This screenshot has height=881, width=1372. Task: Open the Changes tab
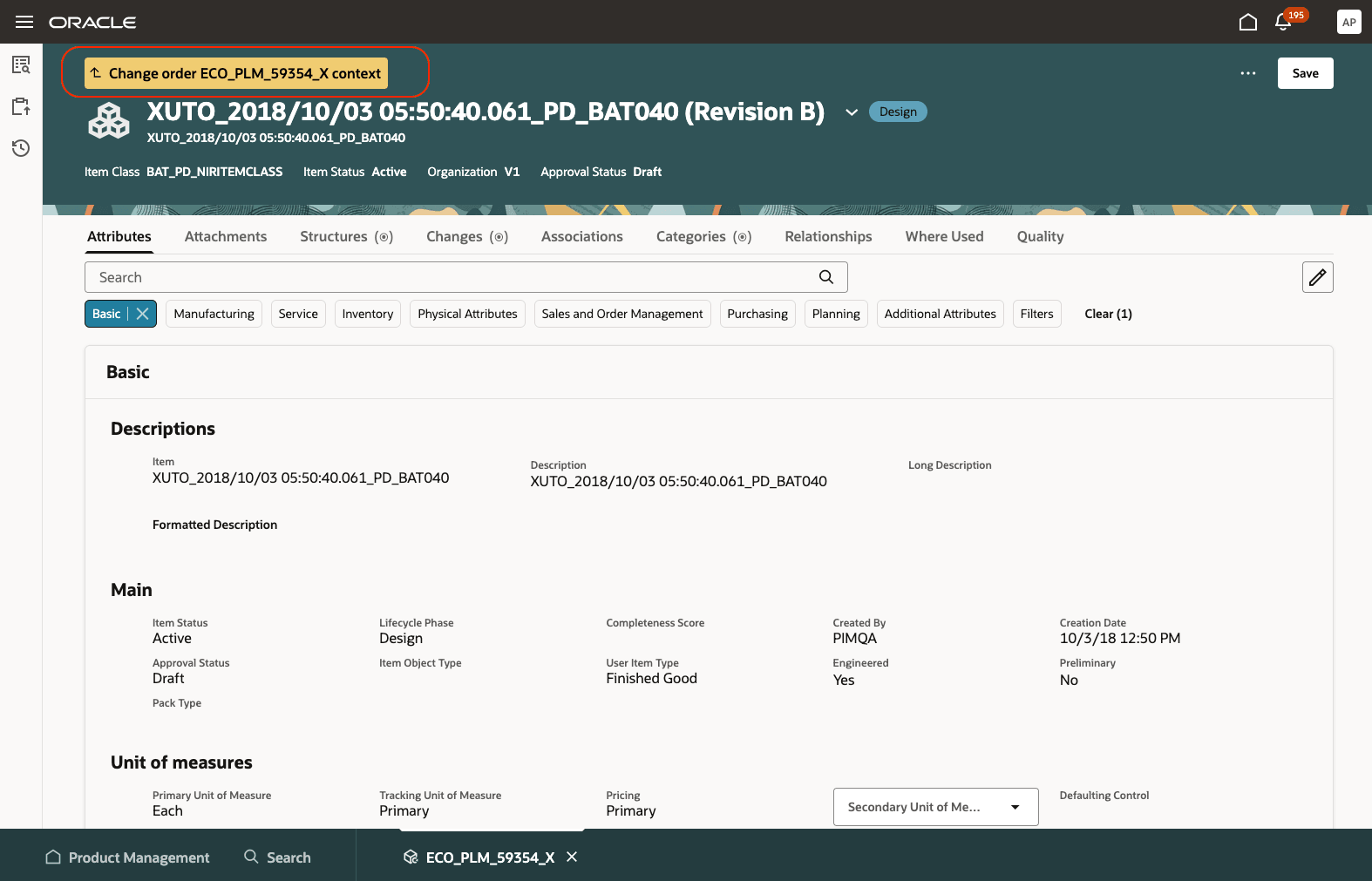467,236
